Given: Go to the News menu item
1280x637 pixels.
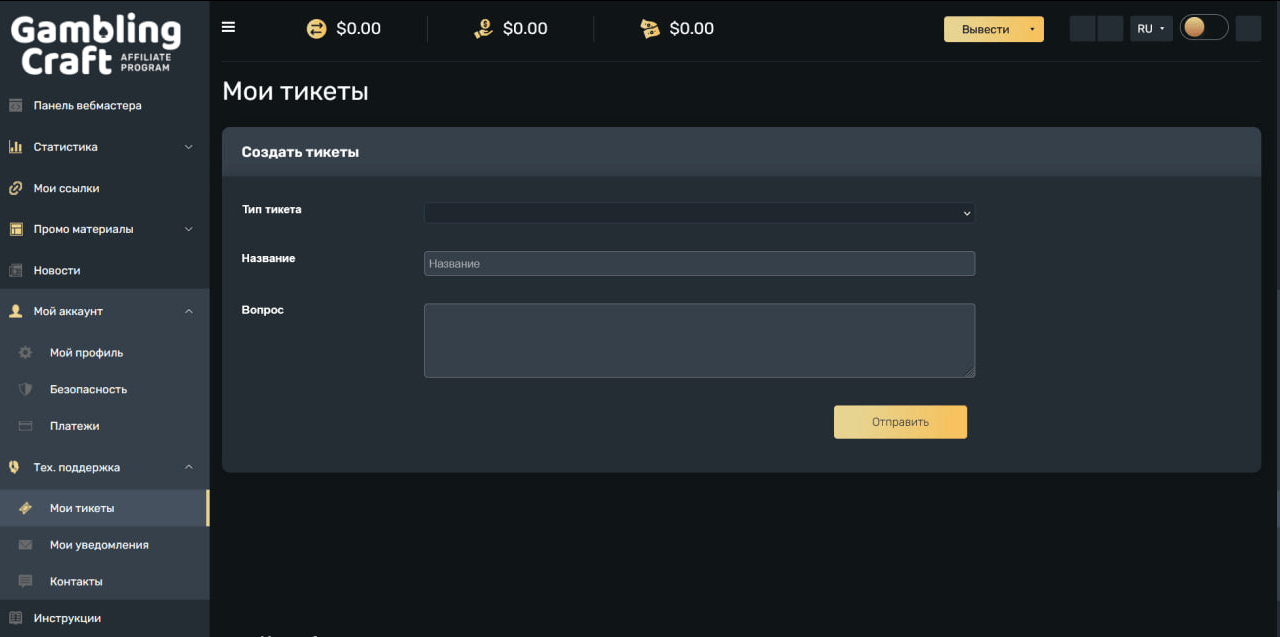Looking at the screenshot, I should click(57, 270).
